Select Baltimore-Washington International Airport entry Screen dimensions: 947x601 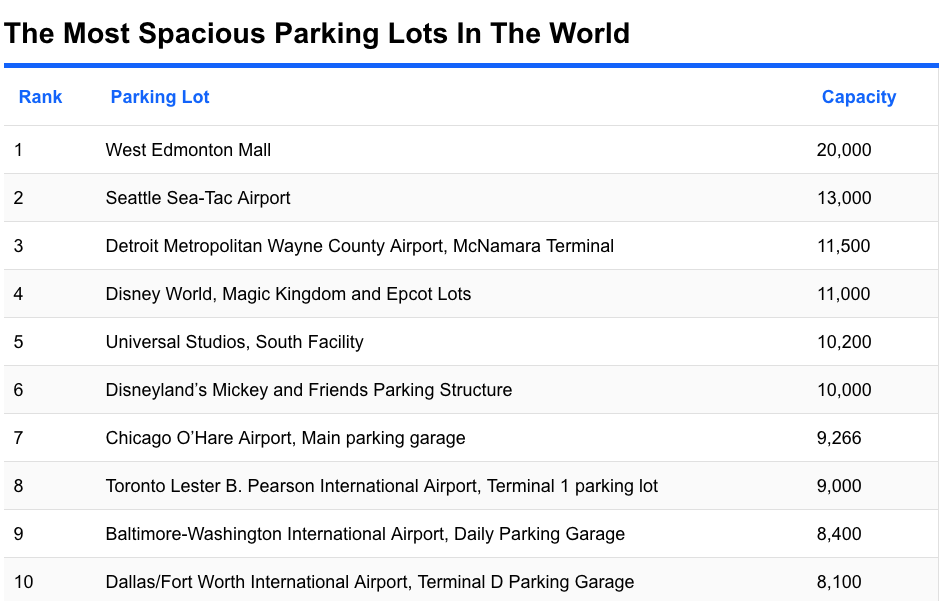coord(365,534)
